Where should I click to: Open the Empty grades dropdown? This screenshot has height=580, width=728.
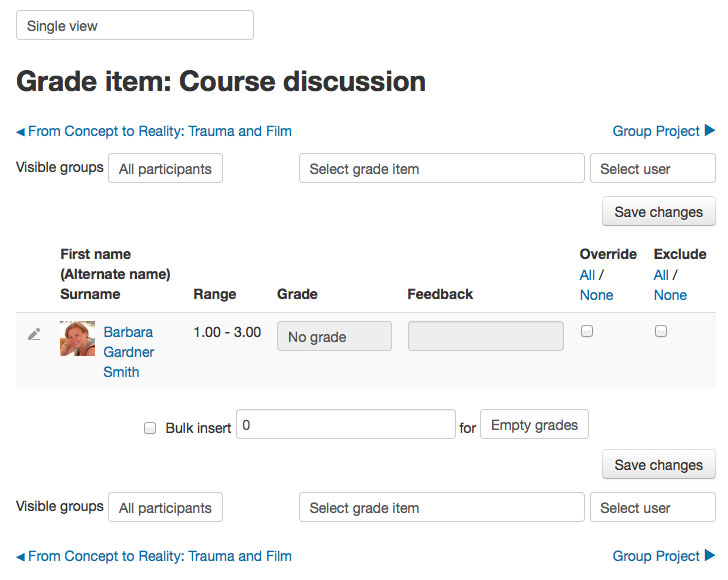(x=534, y=424)
